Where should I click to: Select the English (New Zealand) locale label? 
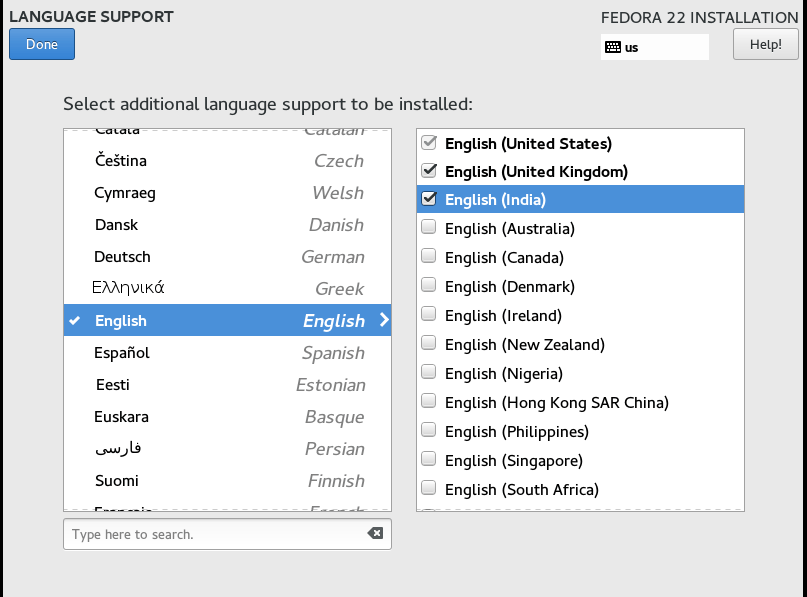[525, 344]
